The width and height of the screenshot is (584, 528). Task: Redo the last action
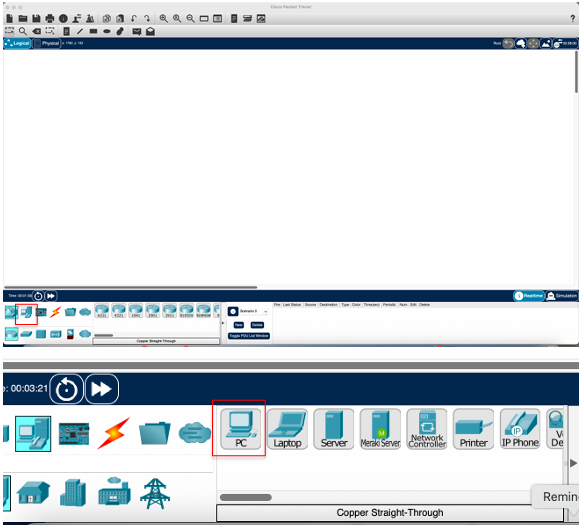(x=147, y=18)
